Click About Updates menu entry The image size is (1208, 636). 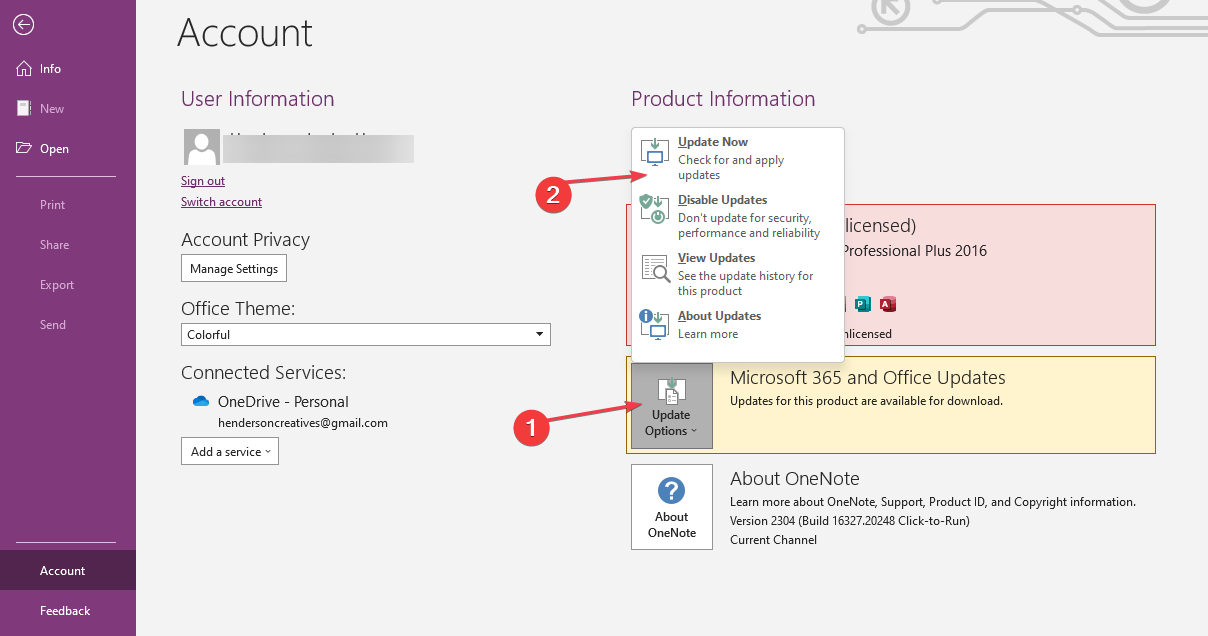pyautogui.click(x=738, y=325)
